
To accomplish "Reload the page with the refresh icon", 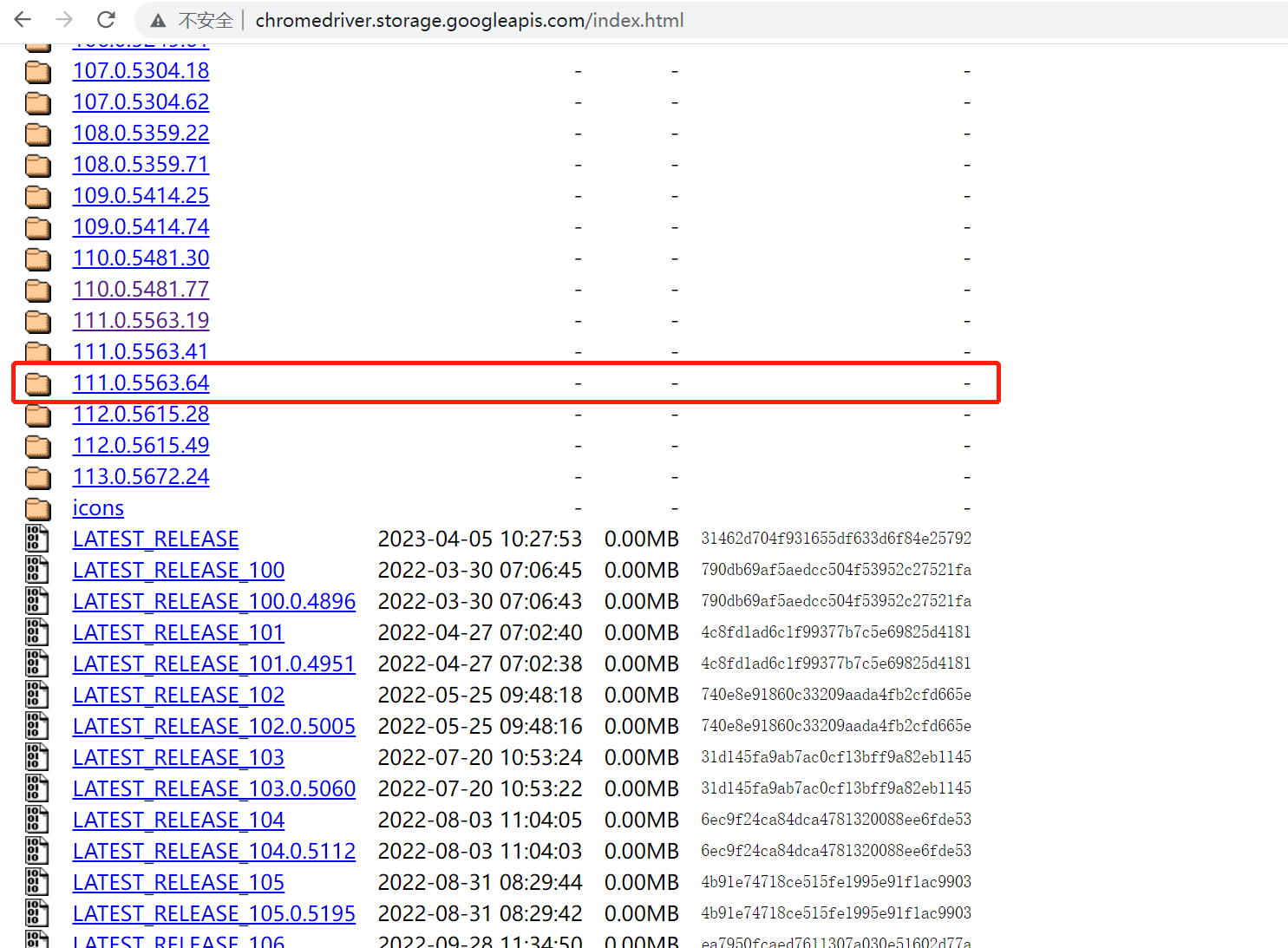I will coord(106,19).
